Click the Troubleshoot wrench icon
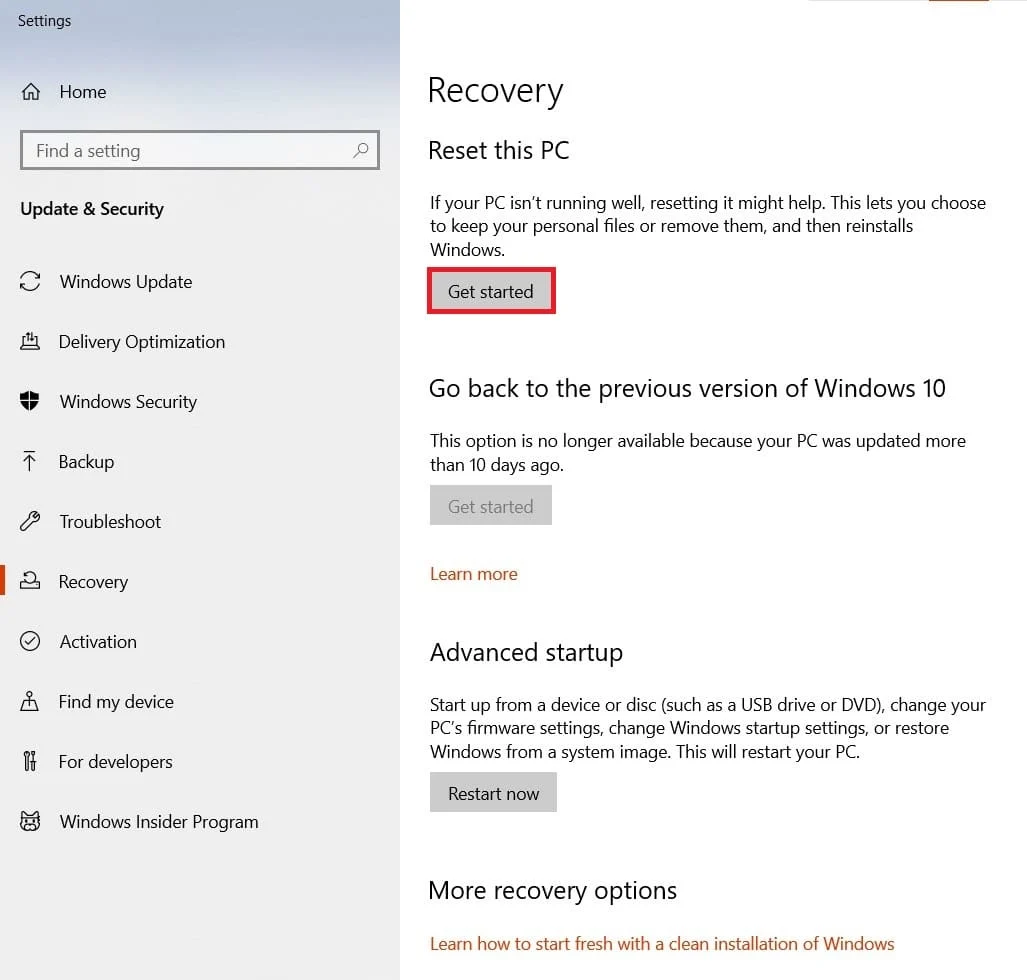This screenshot has height=980, width=1027. [x=30, y=522]
